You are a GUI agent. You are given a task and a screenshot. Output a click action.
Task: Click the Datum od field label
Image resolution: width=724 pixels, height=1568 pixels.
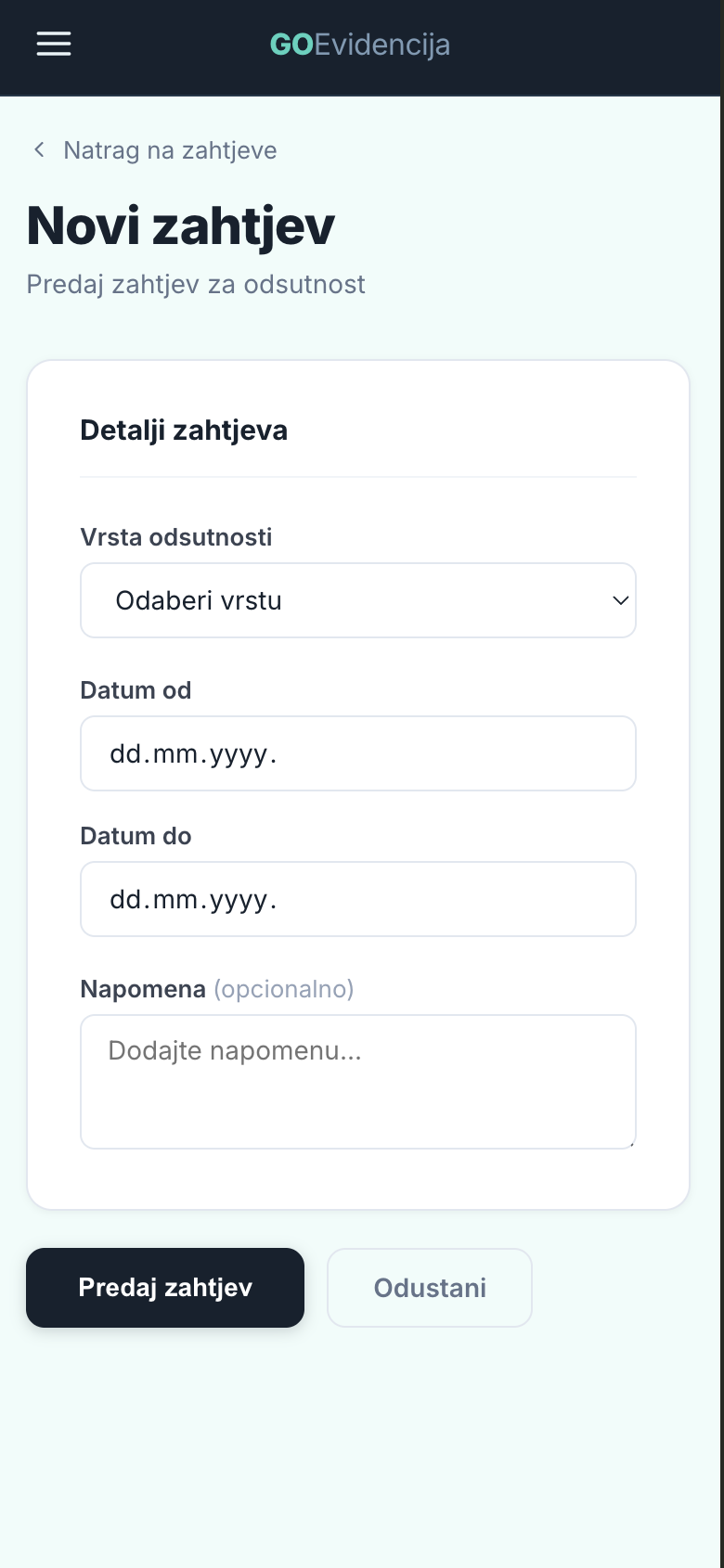click(136, 690)
